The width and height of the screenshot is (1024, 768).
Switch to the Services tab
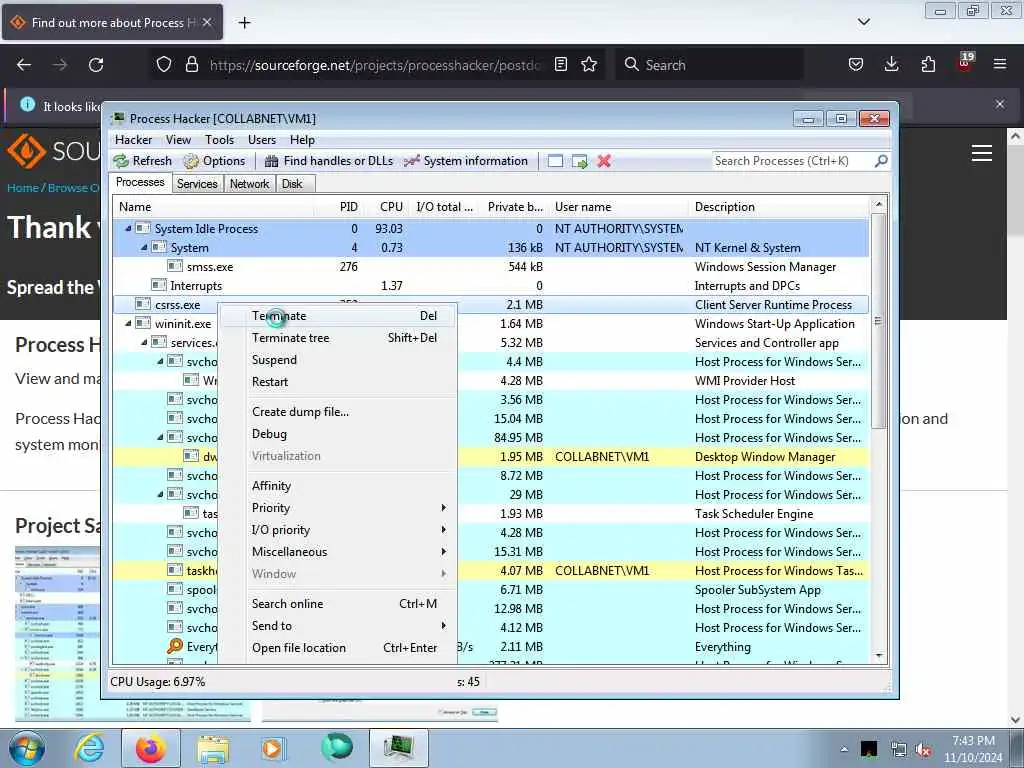pyautogui.click(x=197, y=184)
